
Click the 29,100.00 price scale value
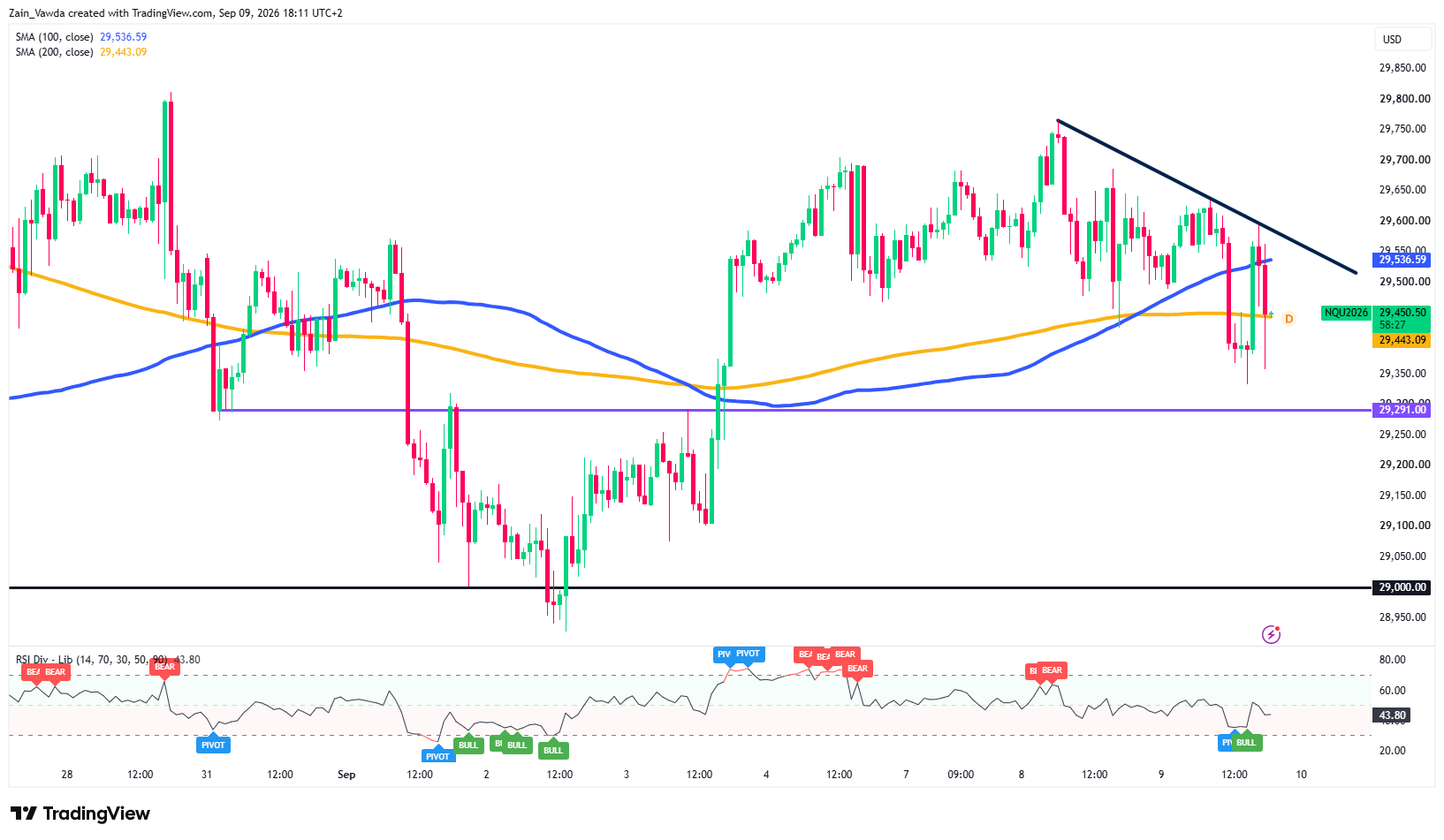(1402, 526)
